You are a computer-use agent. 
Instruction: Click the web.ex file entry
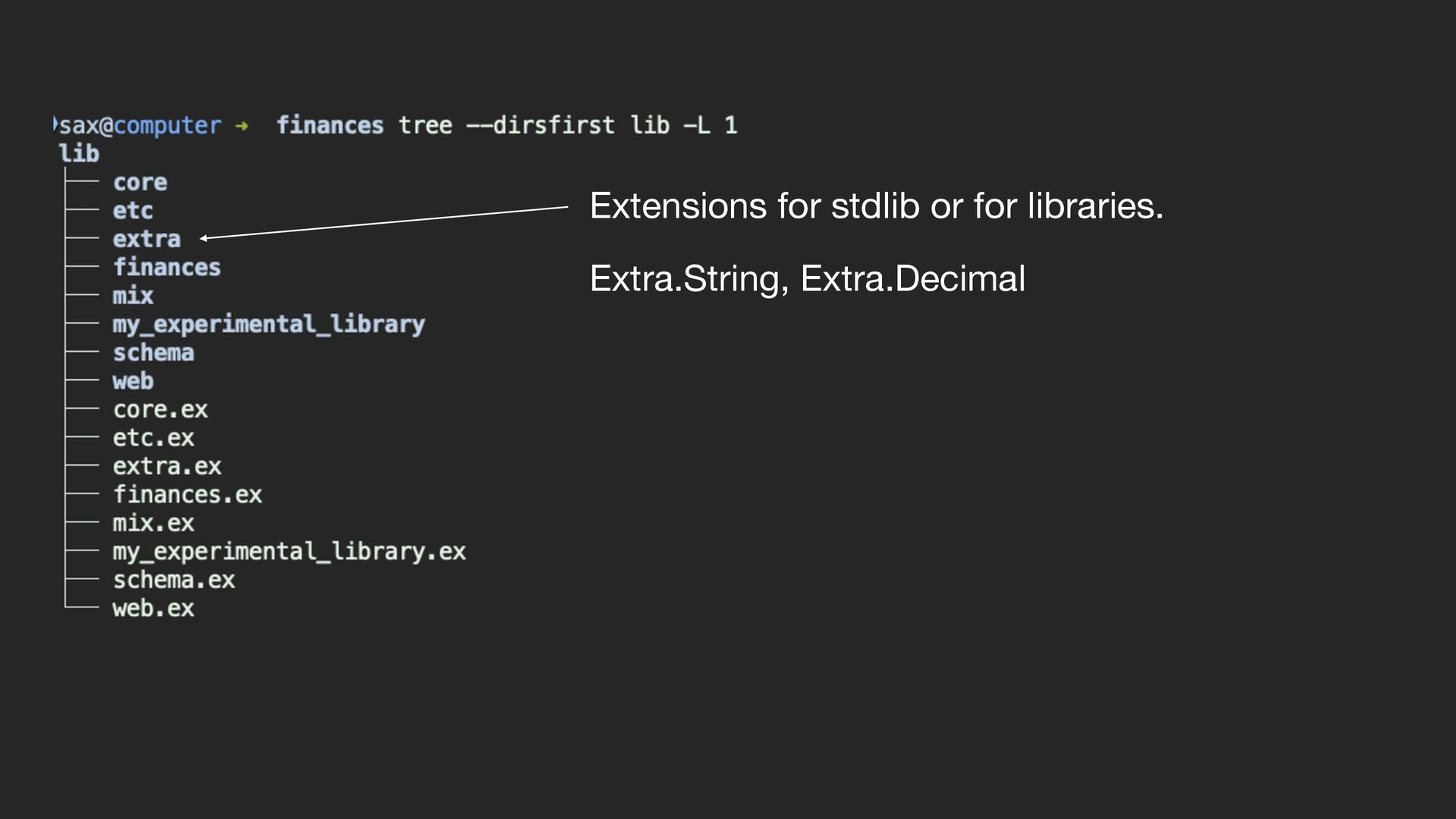tap(153, 609)
